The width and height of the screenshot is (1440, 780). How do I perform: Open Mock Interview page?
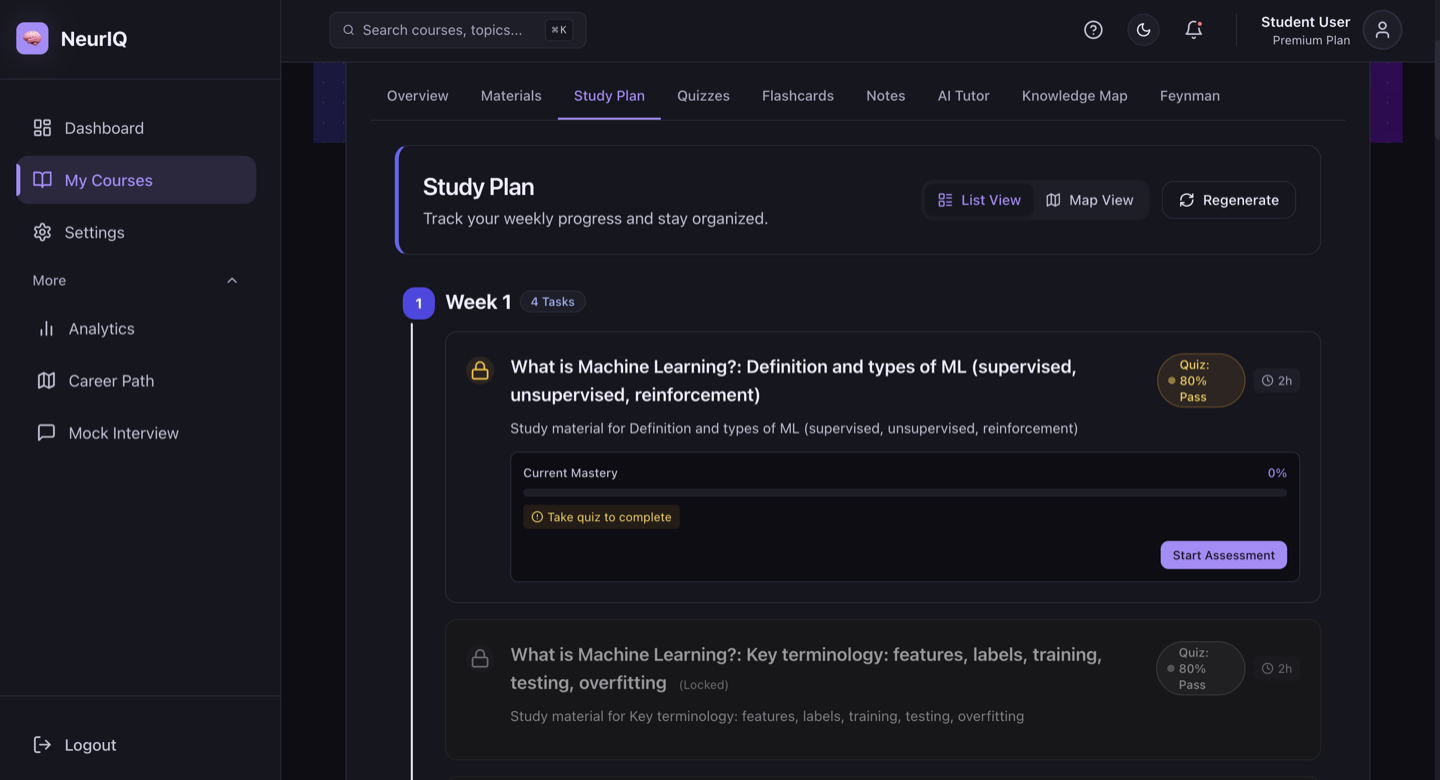point(136,432)
